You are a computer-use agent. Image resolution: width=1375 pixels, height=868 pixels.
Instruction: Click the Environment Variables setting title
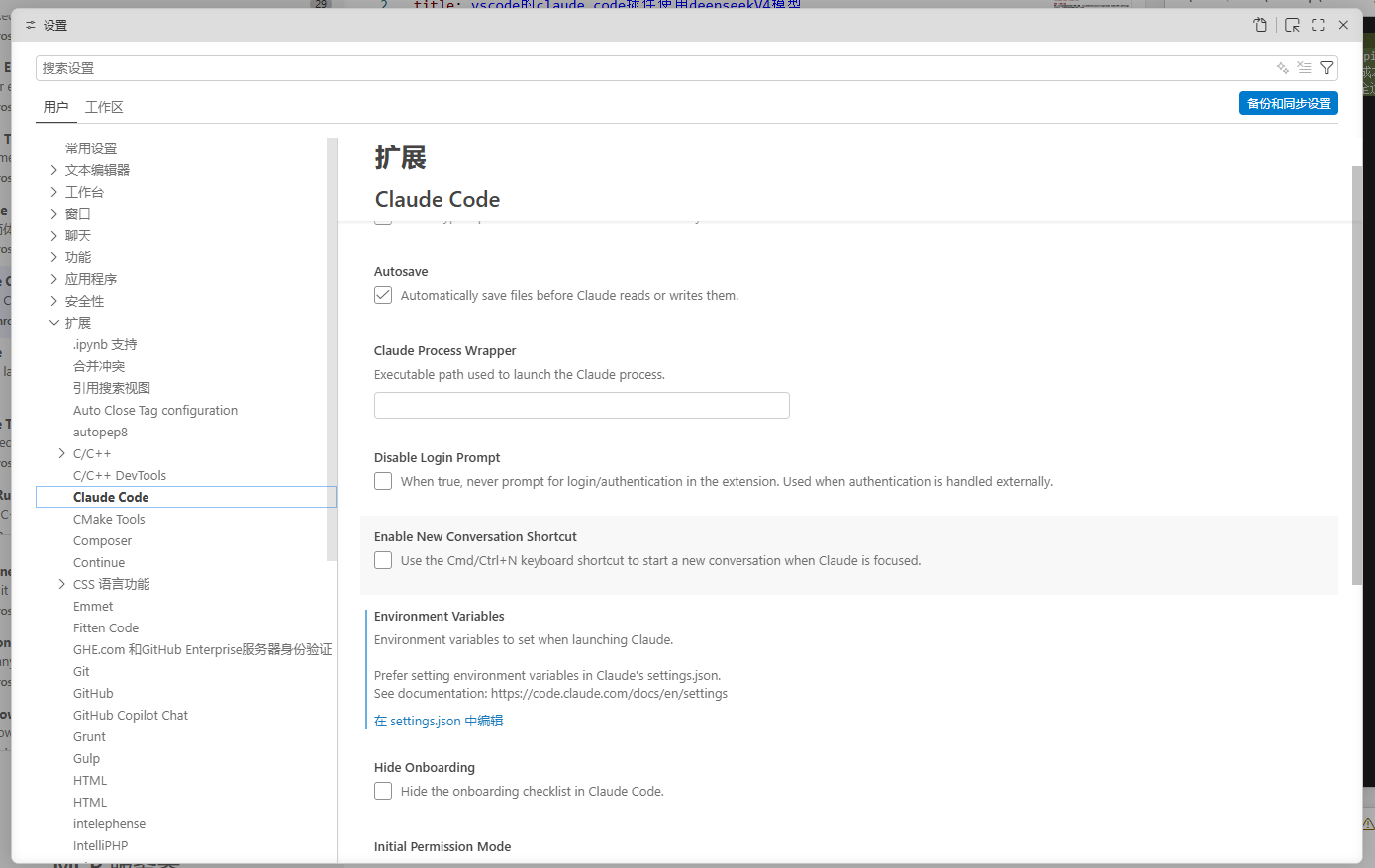(x=440, y=616)
